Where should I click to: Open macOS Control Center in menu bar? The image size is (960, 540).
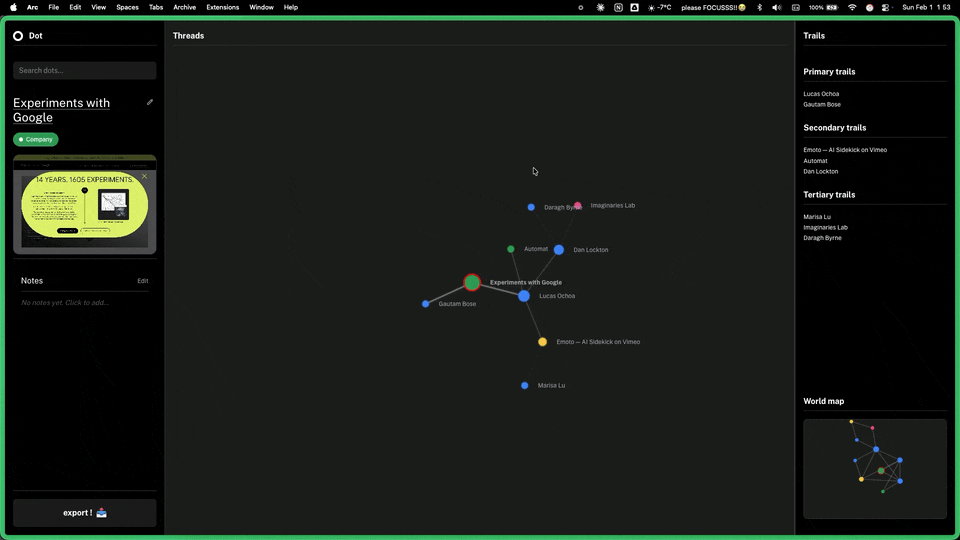point(886,7)
